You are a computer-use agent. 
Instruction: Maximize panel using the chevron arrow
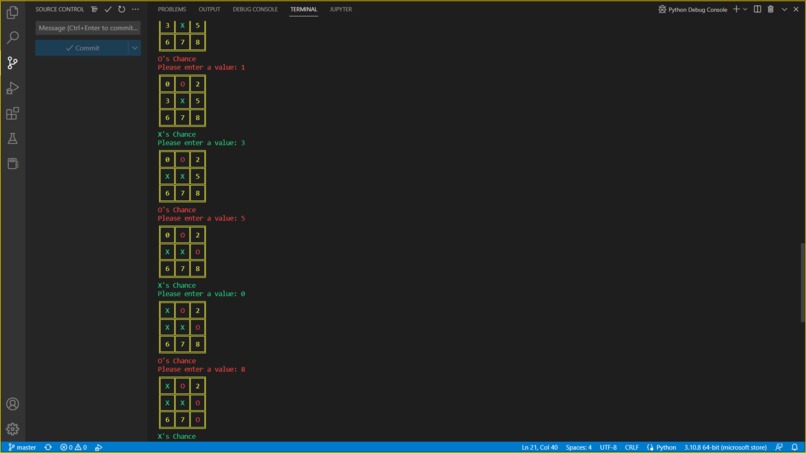784,9
